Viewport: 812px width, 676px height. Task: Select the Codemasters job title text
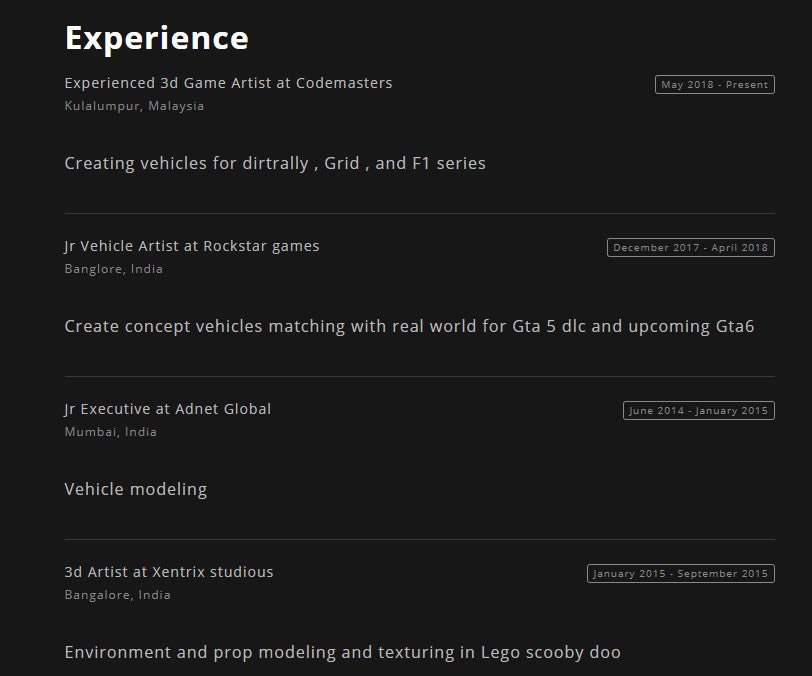point(228,83)
